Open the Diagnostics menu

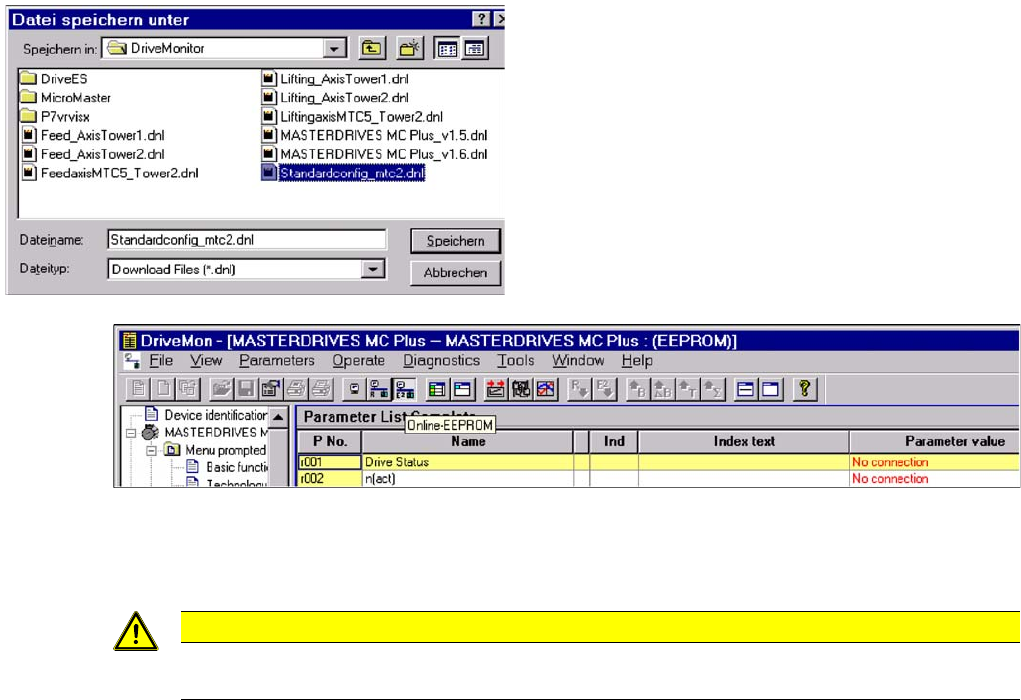tap(441, 360)
